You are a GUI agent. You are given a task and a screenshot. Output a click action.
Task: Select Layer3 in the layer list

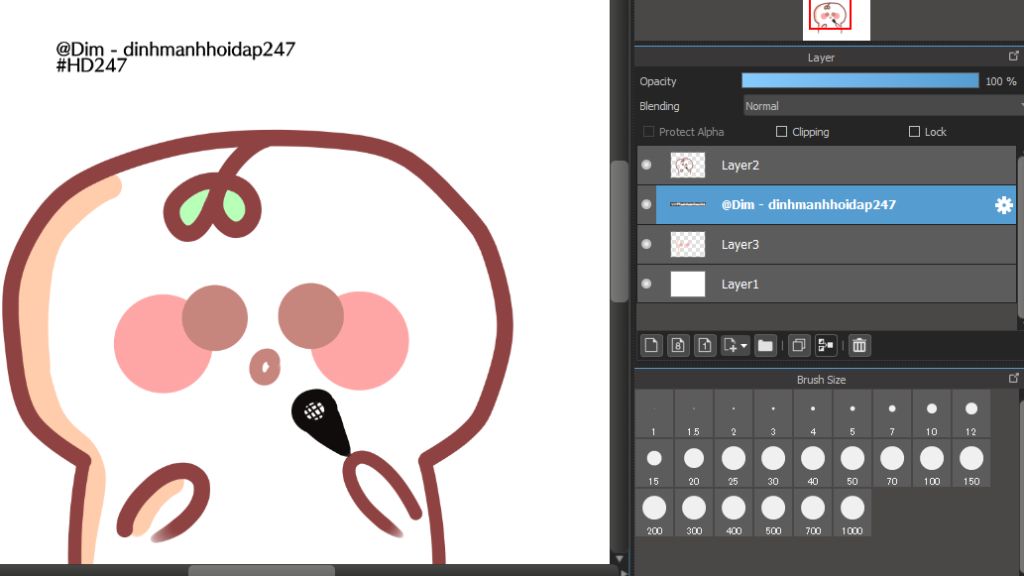tap(827, 244)
